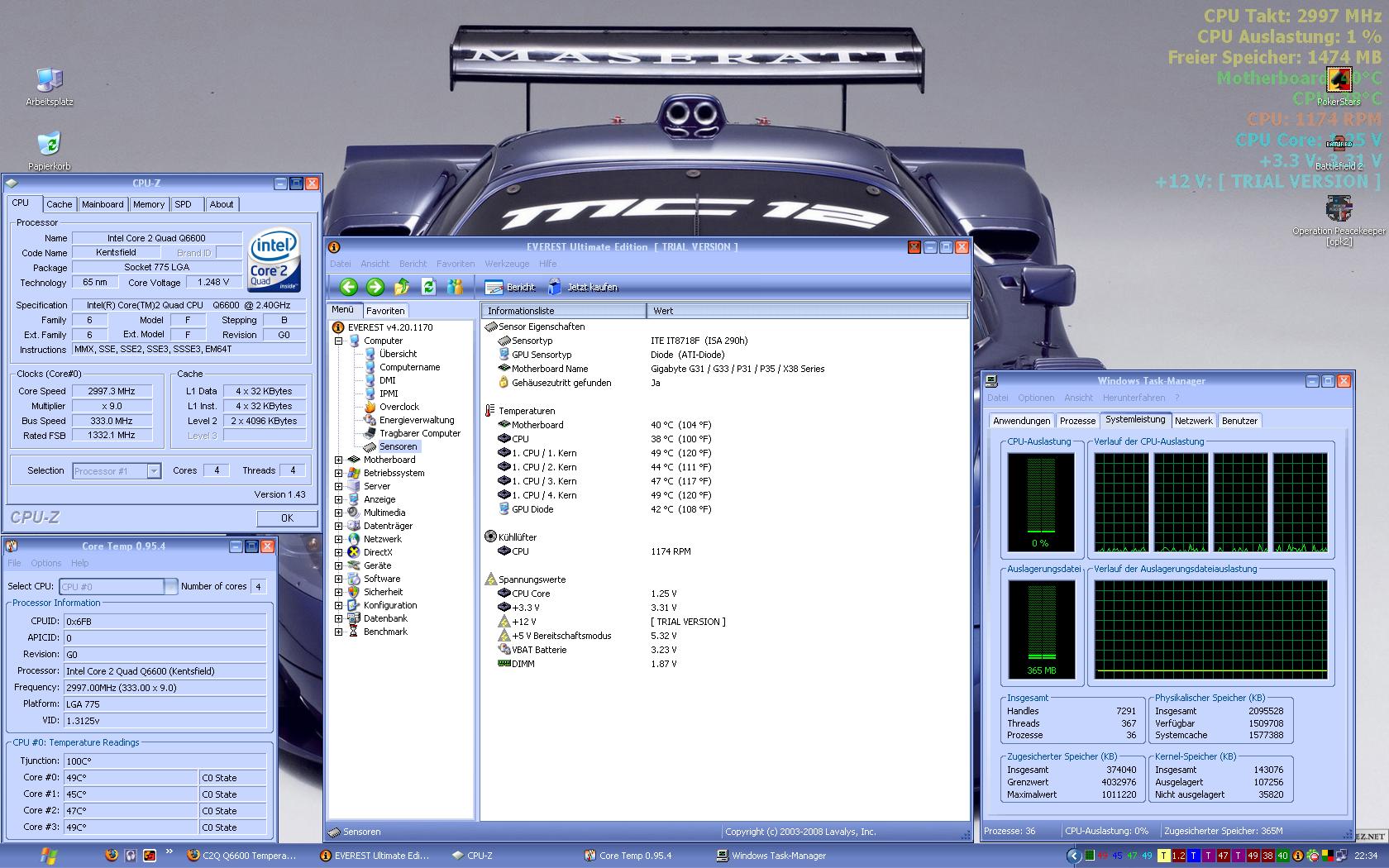Expand the Benchmark tree node
This screenshot has height=868, width=1389.
tap(338, 632)
